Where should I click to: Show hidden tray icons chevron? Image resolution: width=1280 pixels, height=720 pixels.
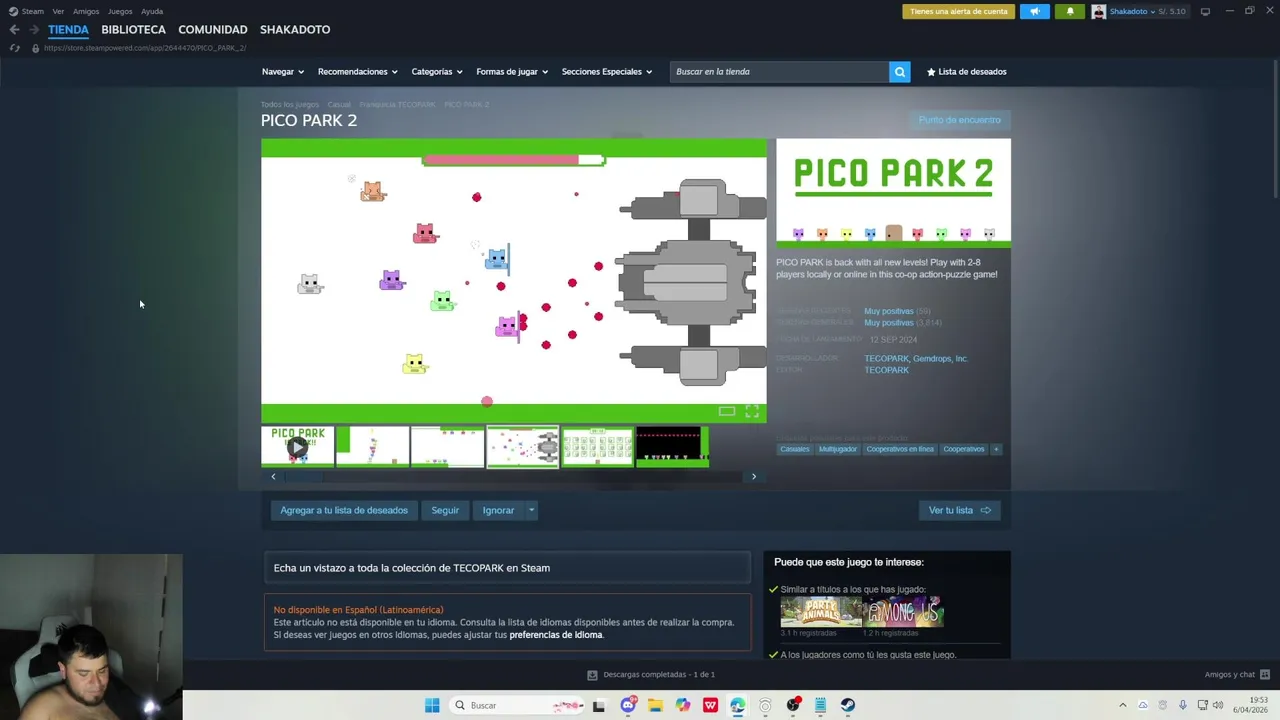(x=1122, y=705)
